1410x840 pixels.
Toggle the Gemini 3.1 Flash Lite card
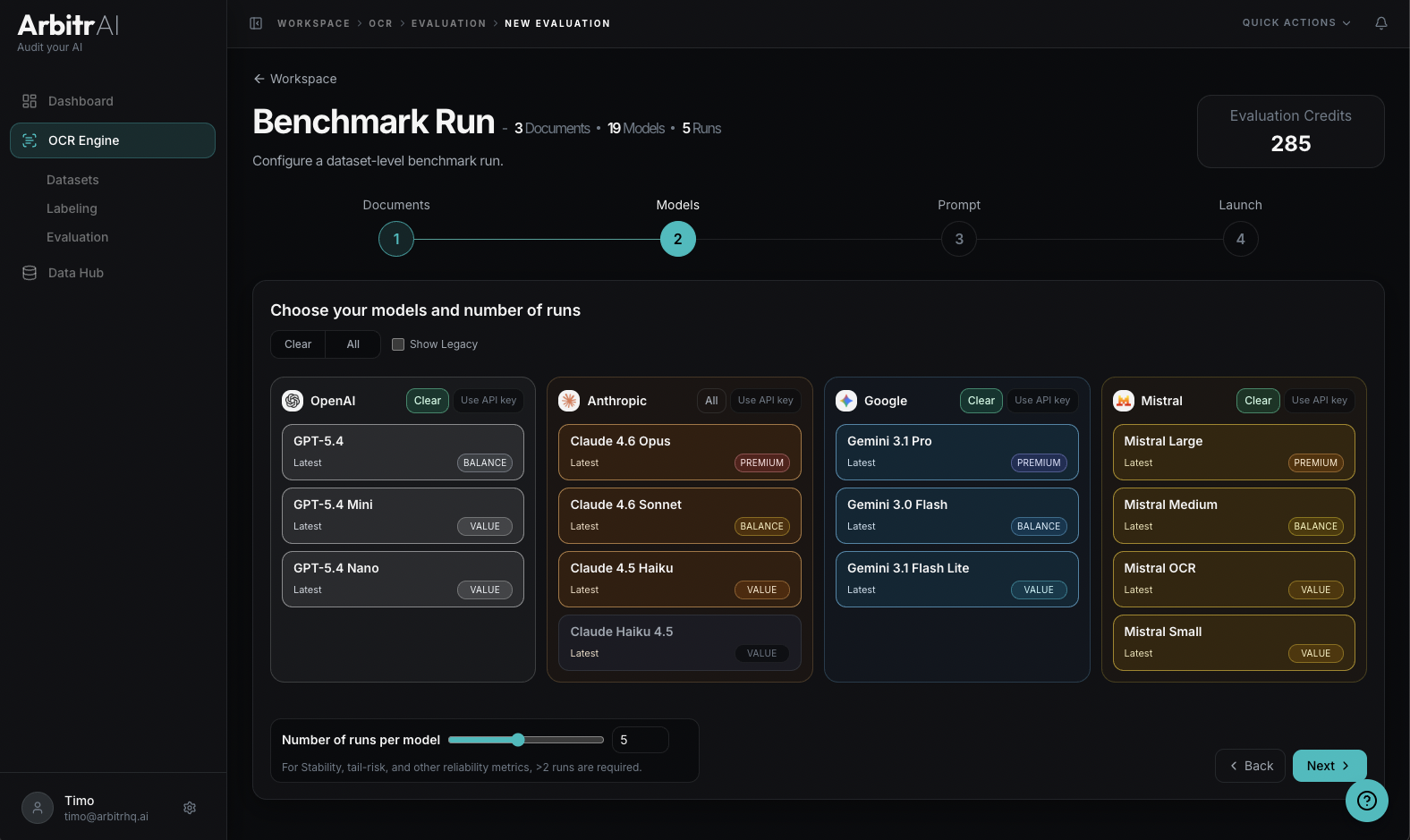tap(957, 579)
